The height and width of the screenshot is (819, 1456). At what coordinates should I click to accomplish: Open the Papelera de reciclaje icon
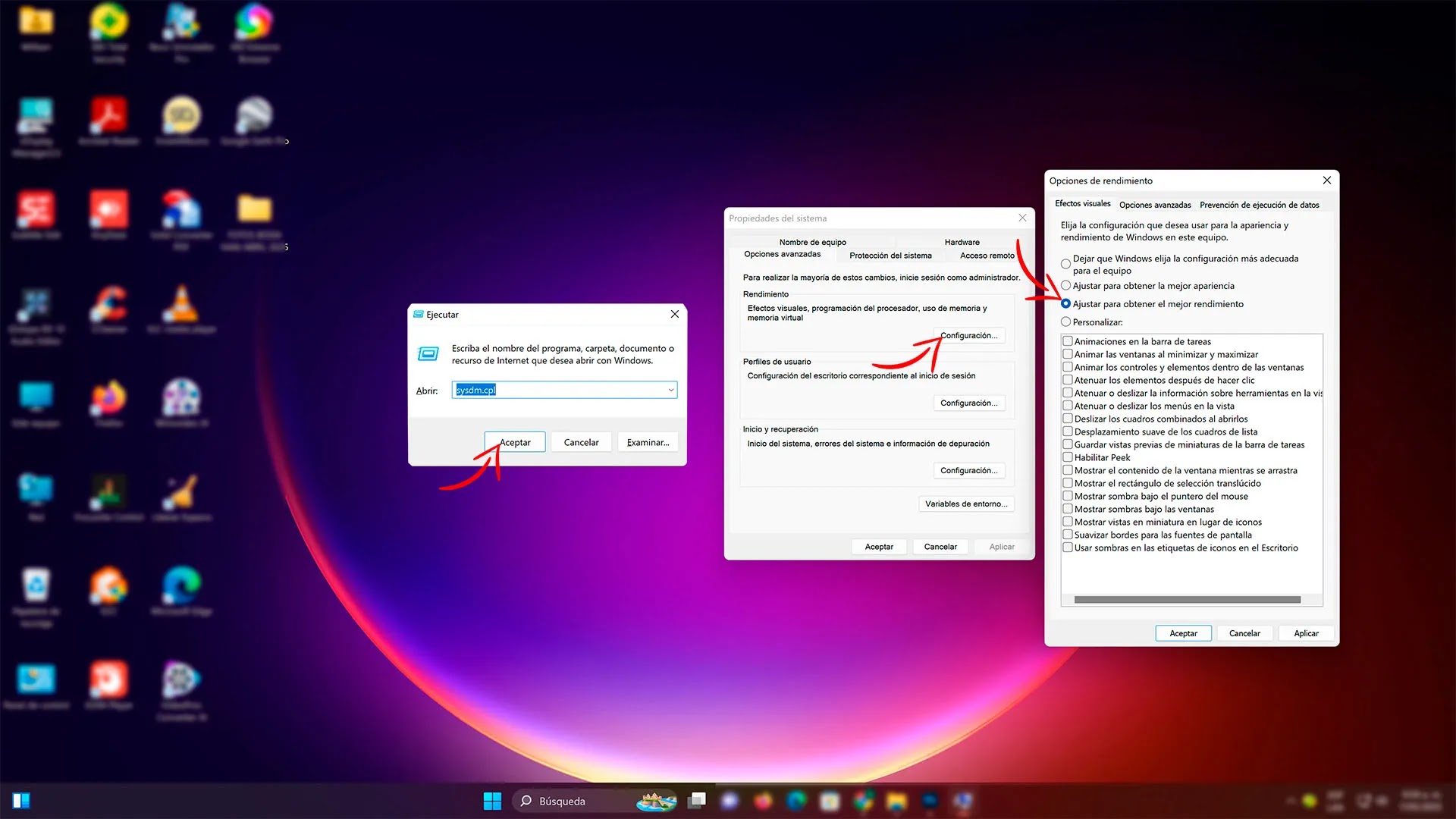pos(36,598)
